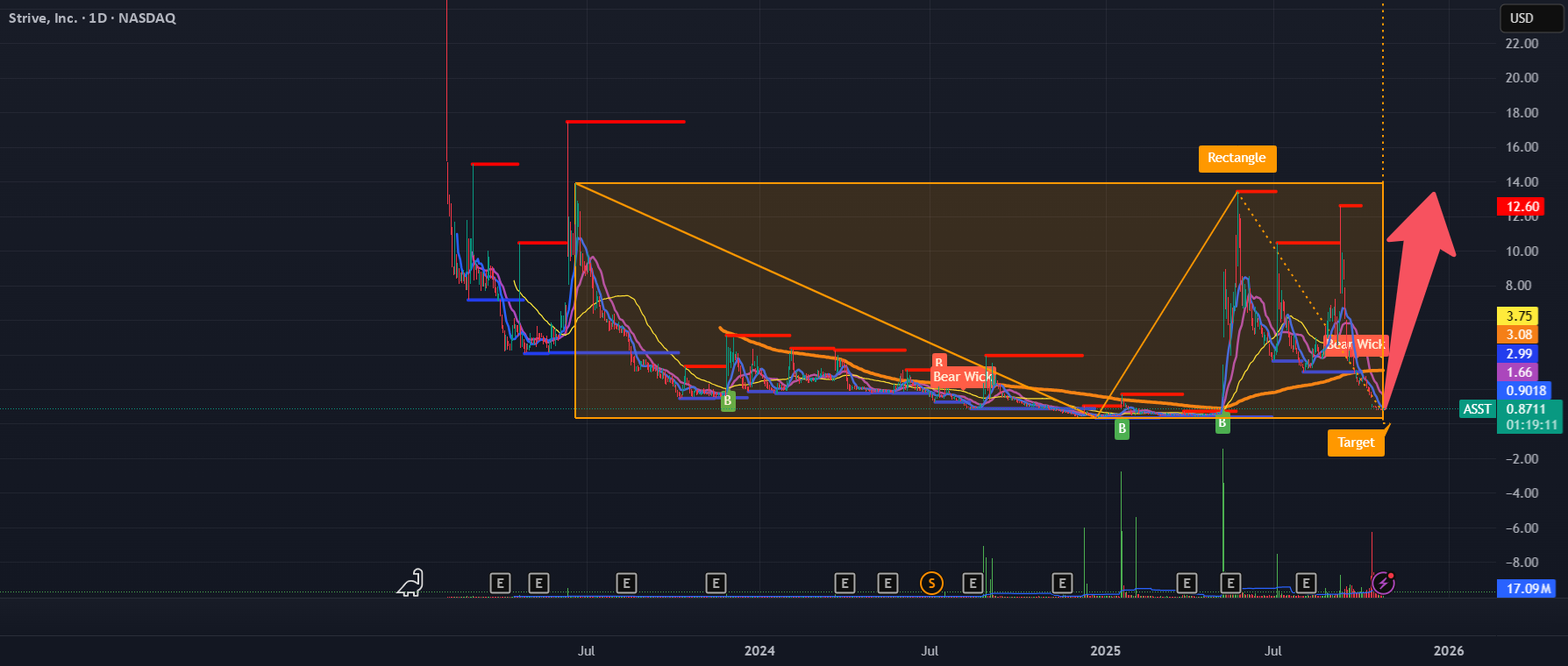Viewport: 1568px width, 666px height.
Task: Open the USD currency selector
Action: coord(1531,18)
